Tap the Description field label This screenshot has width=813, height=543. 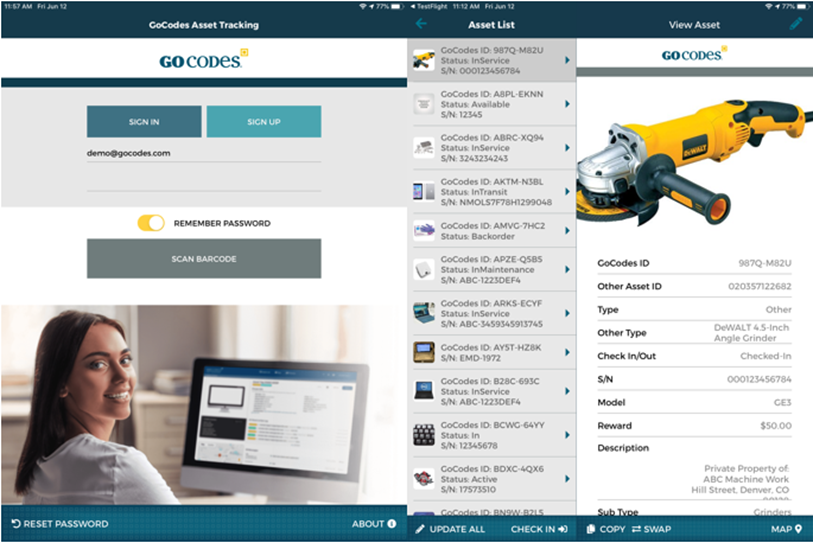(623, 448)
